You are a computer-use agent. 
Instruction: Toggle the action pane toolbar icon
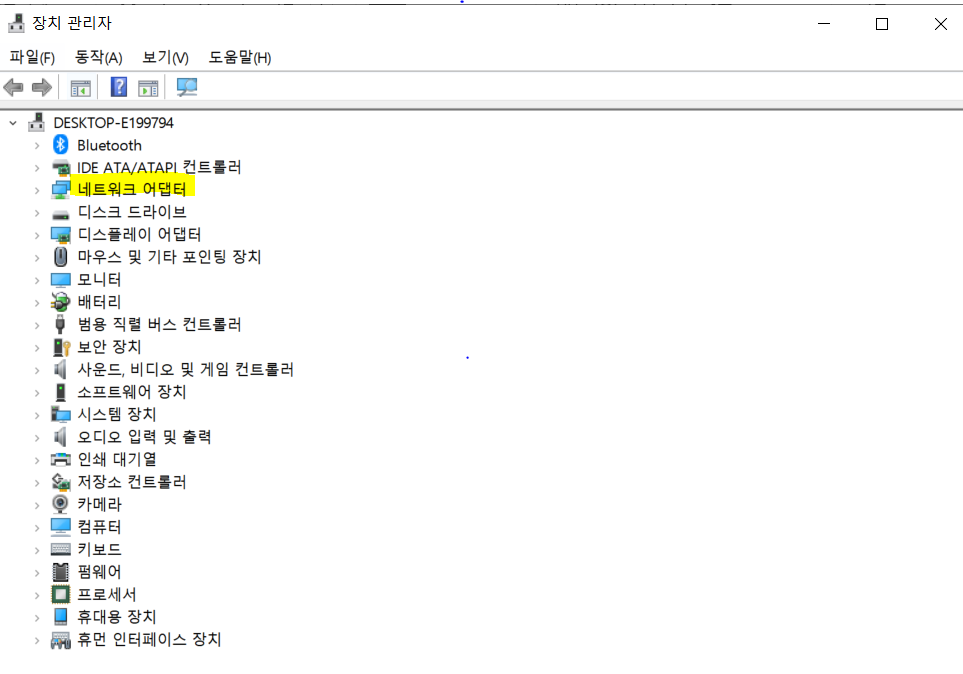coord(148,88)
